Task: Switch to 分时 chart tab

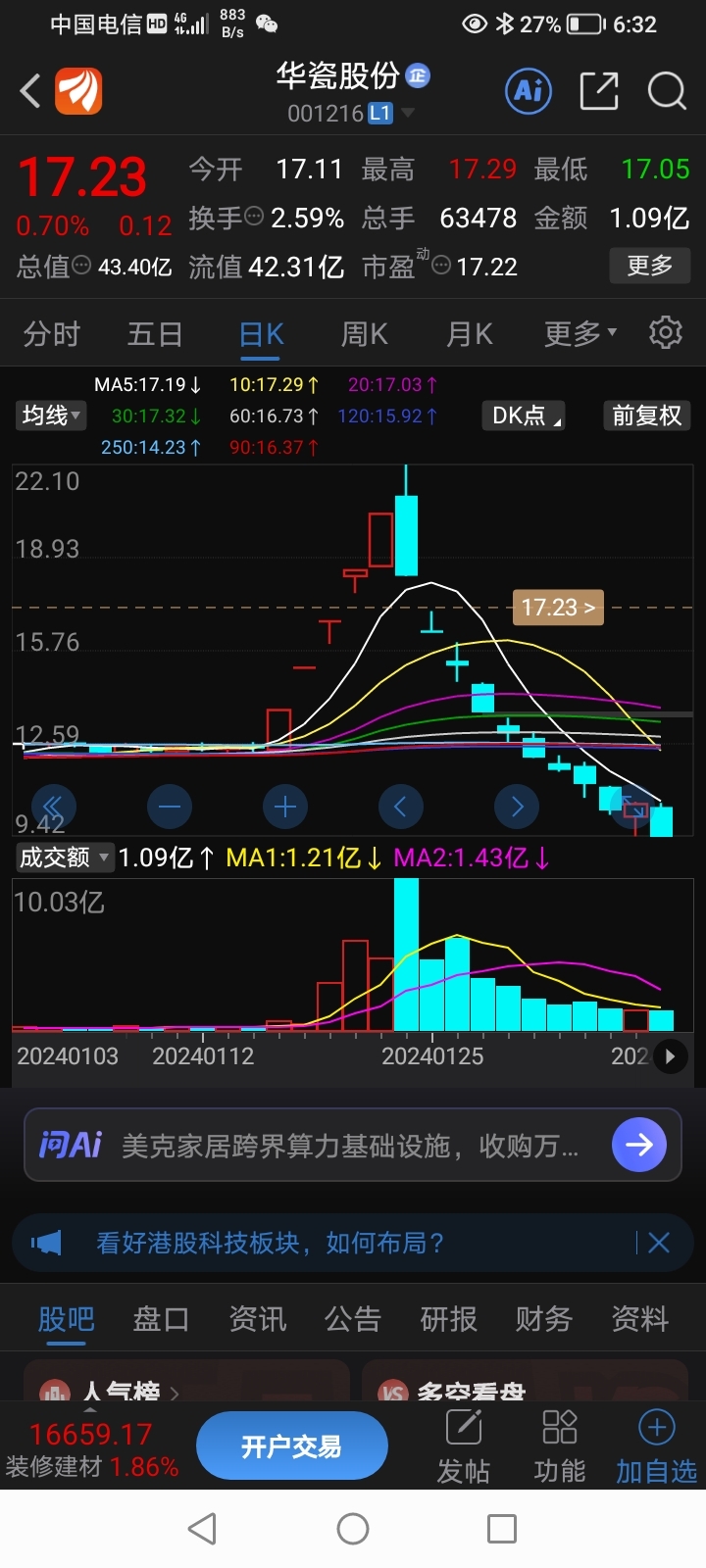Action: [51, 334]
